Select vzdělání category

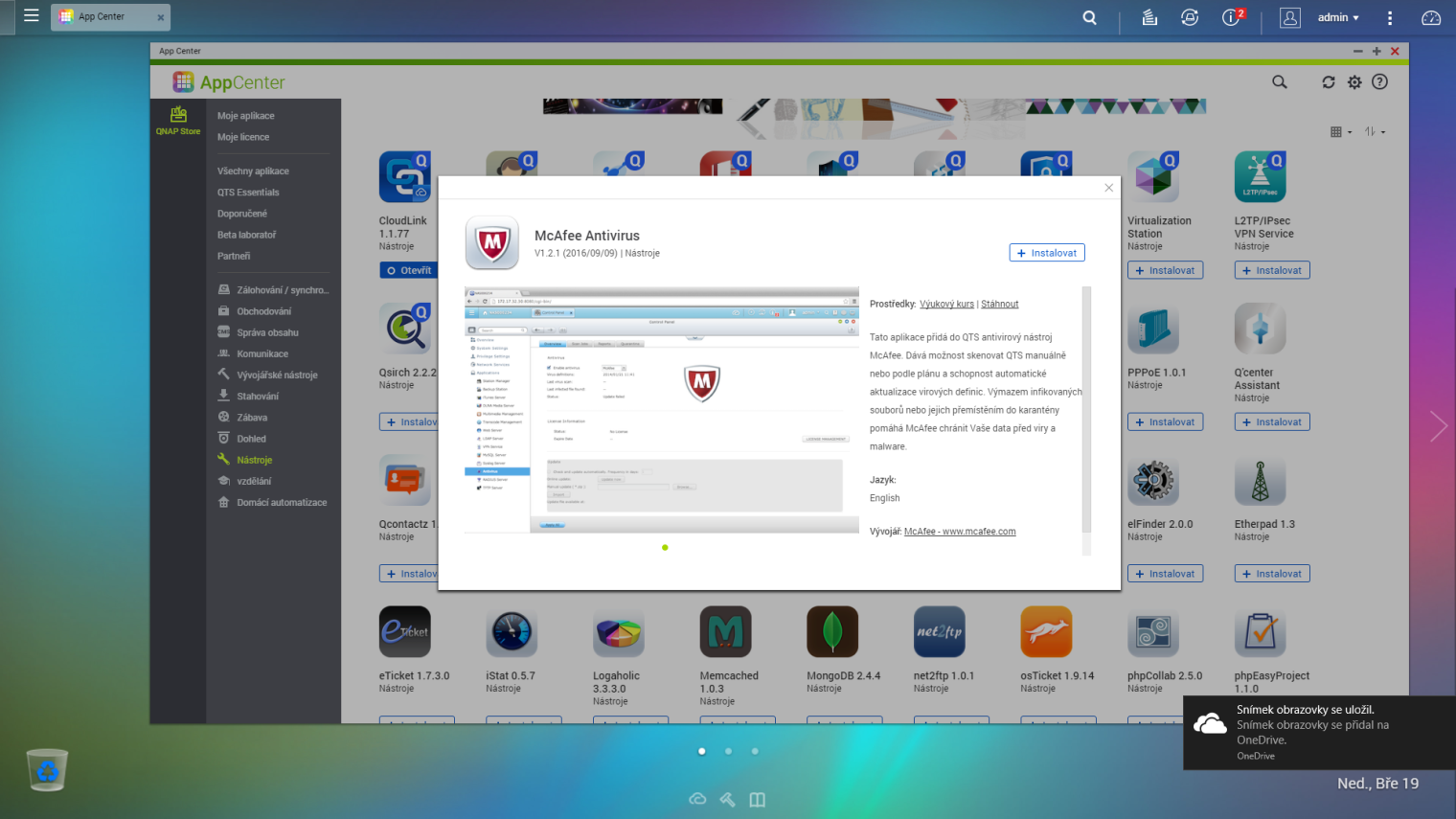pos(244,481)
